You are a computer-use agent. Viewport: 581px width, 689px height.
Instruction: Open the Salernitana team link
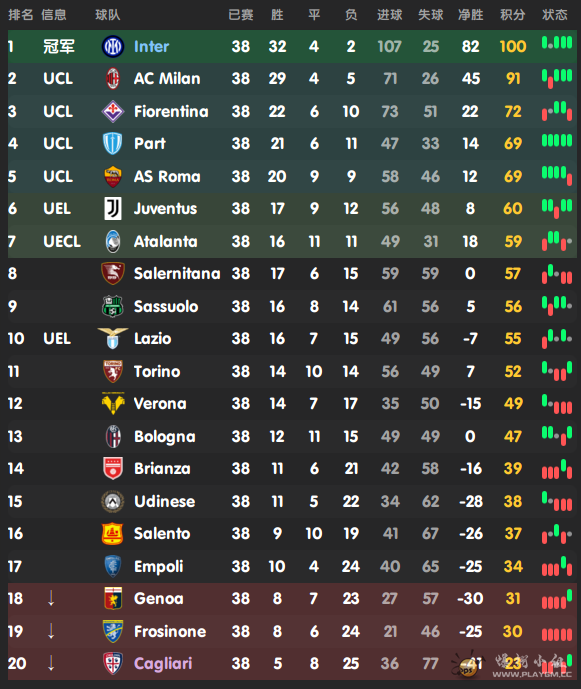point(177,273)
